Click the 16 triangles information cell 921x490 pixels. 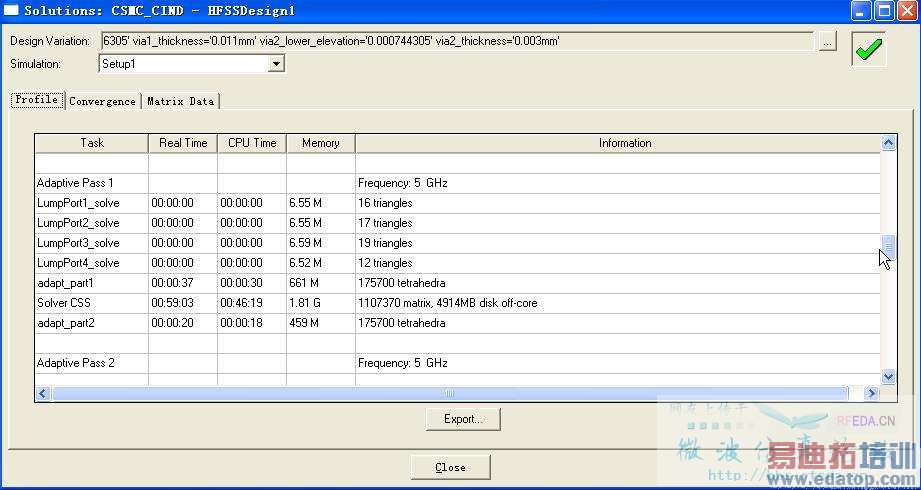pyautogui.click(x=618, y=203)
